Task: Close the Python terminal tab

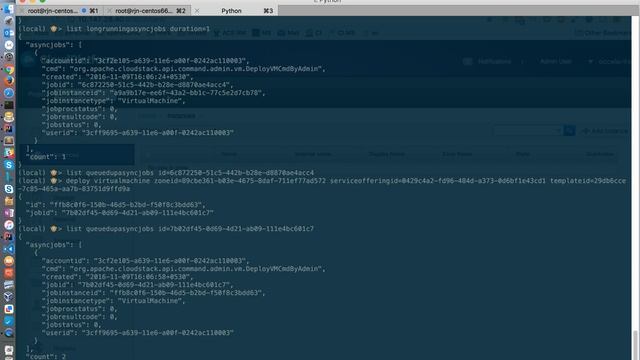Action: [x=197, y=11]
